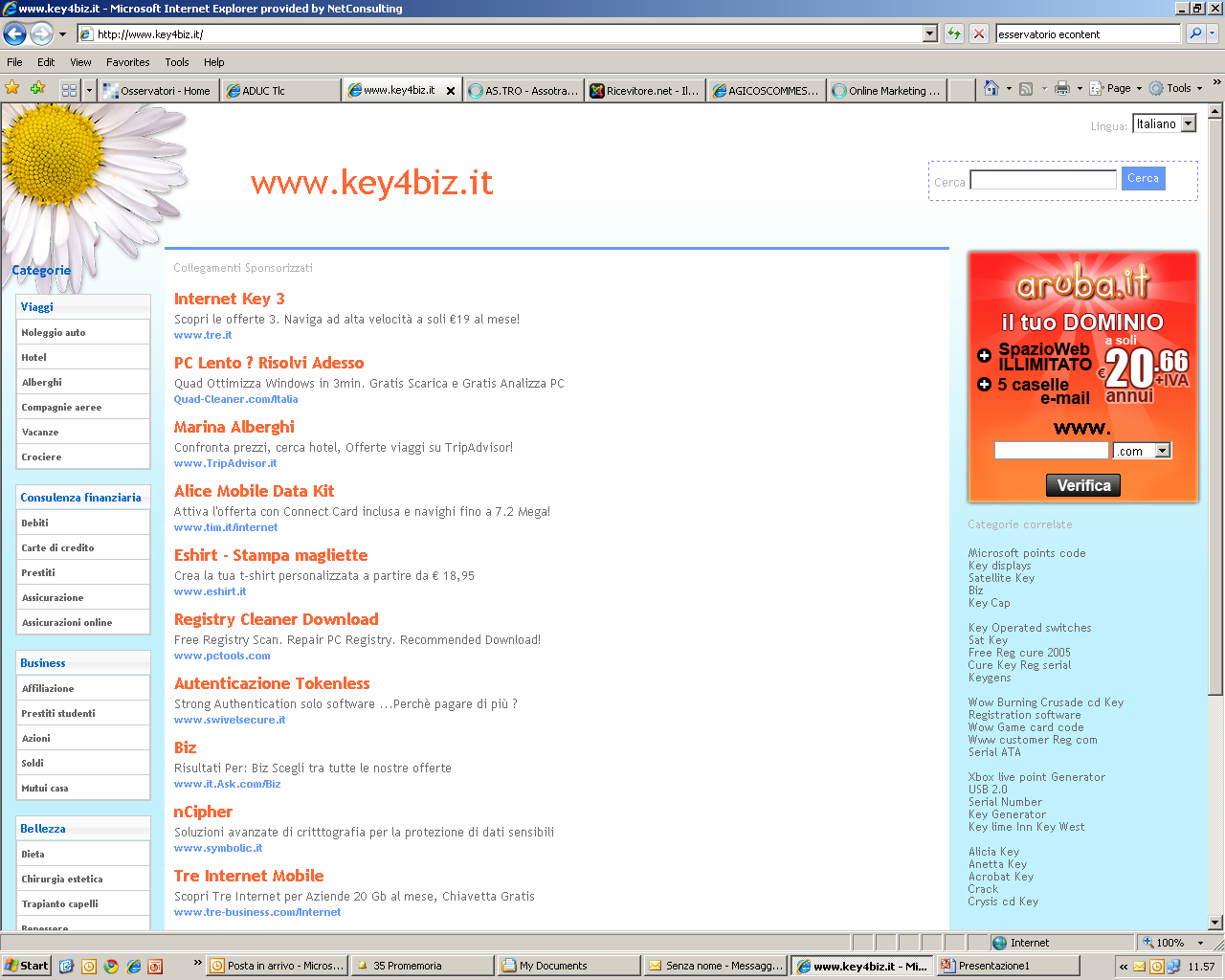Close the www.key4biz.it tab
The width and height of the screenshot is (1225, 980).
point(451,91)
